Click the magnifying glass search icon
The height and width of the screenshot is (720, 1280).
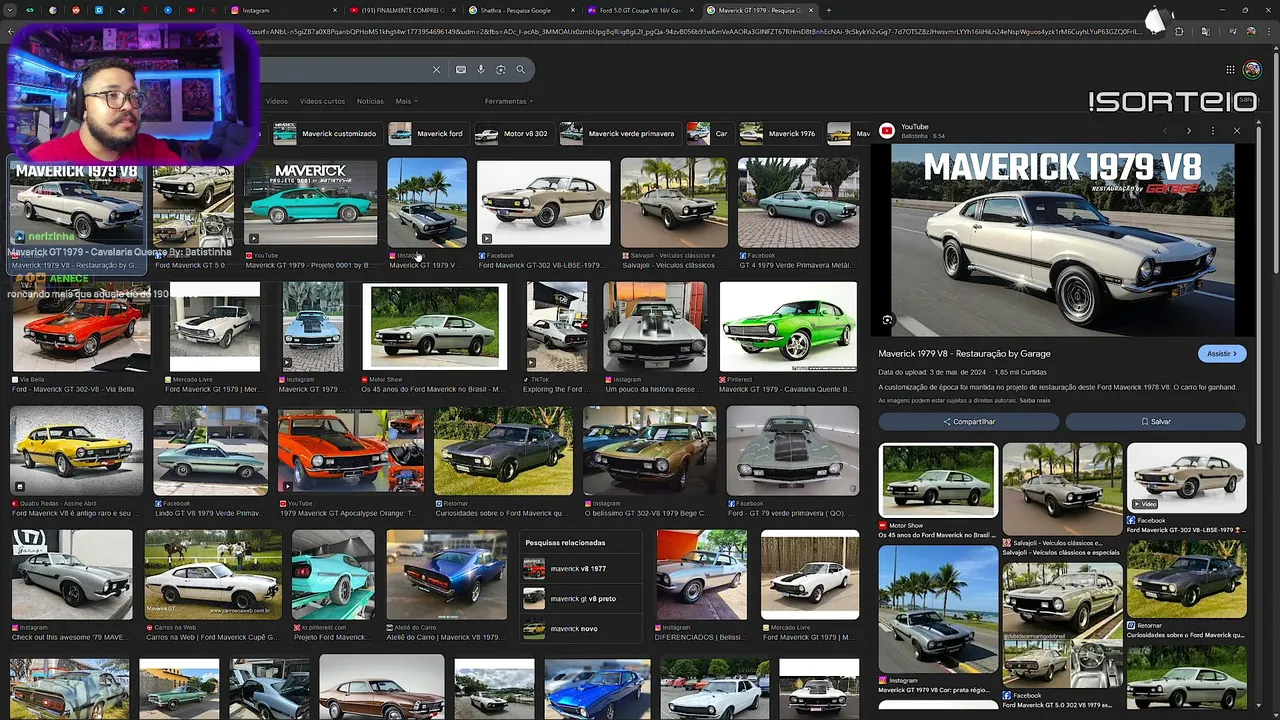(x=520, y=70)
